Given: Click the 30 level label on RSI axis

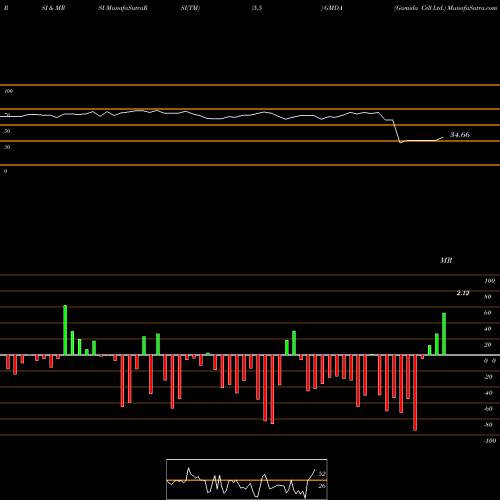Looking at the screenshot, I should click(x=7, y=147).
